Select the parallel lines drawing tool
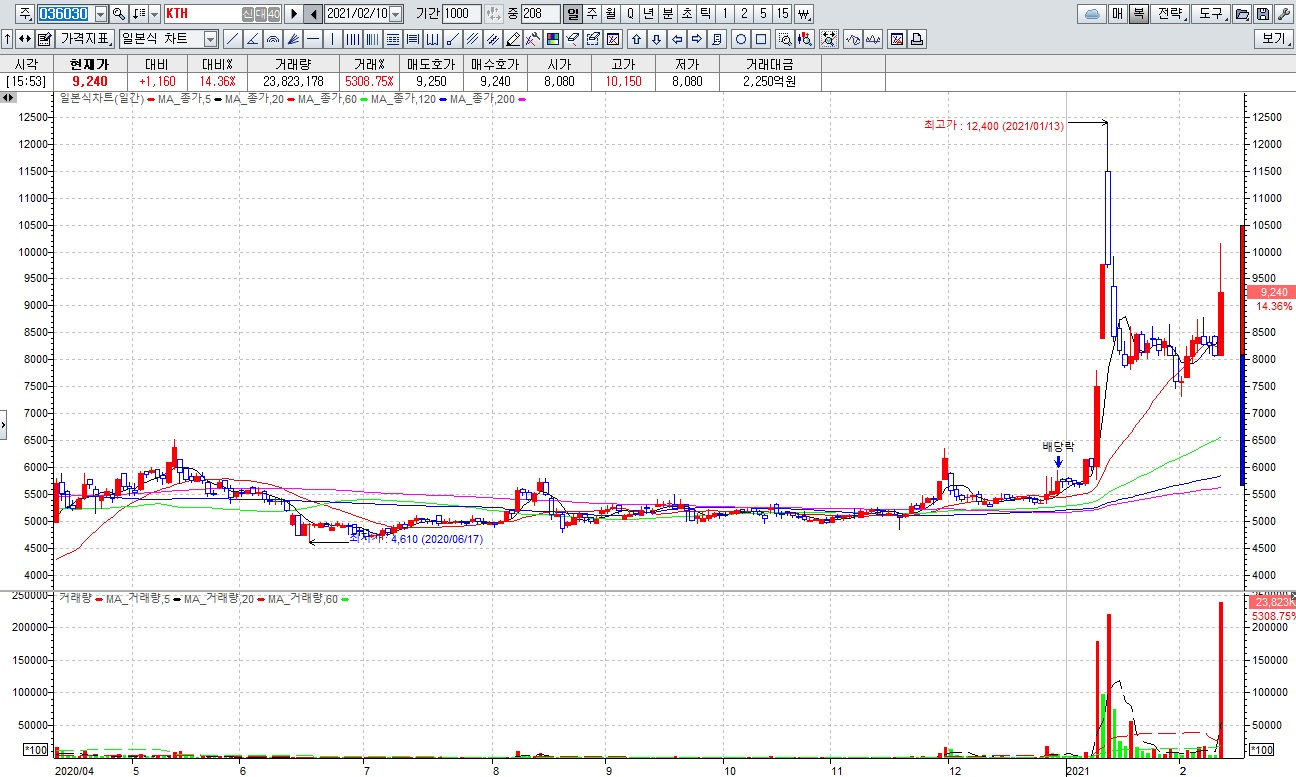Viewport: 1296px width, 777px height. 471,40
